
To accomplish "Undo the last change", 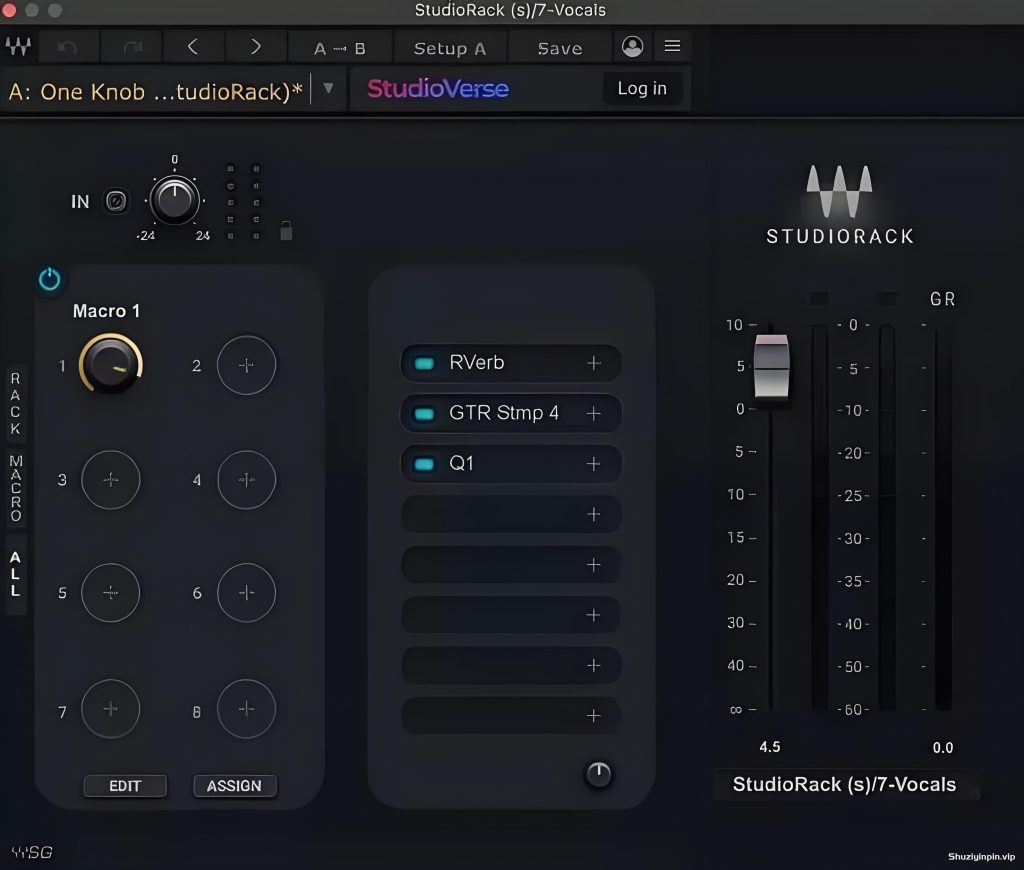I will [68, 47].
